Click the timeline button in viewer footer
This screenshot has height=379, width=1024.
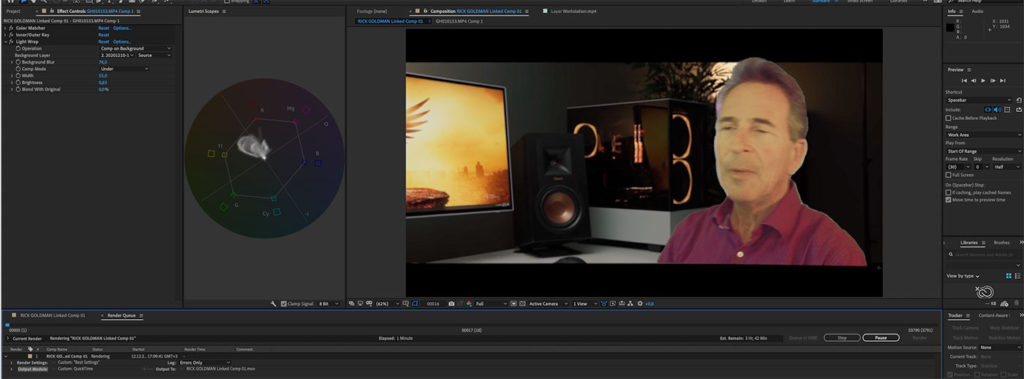[x=622, y=304]
